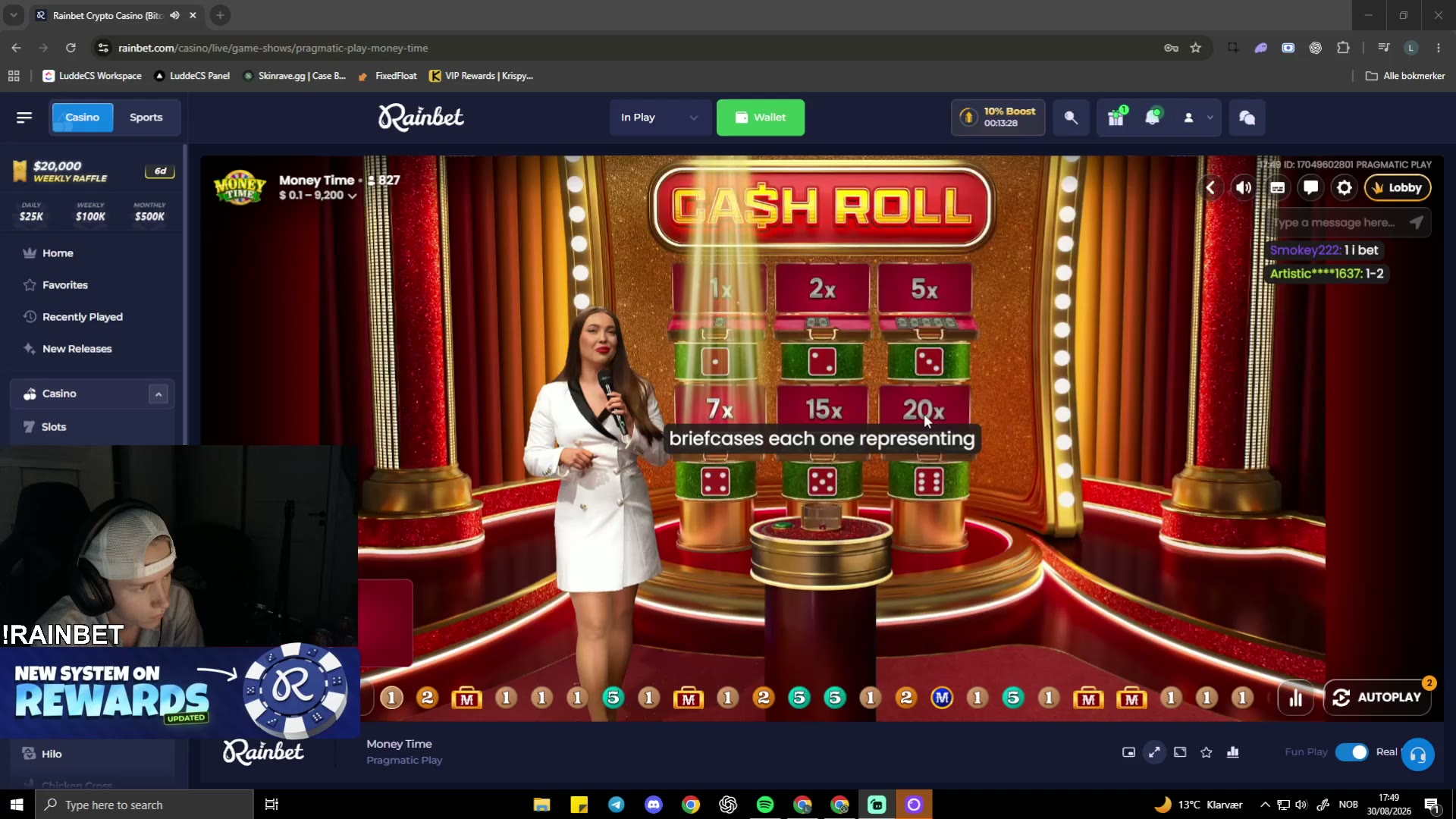Open Spotify from the taskbar

(765, 805)
